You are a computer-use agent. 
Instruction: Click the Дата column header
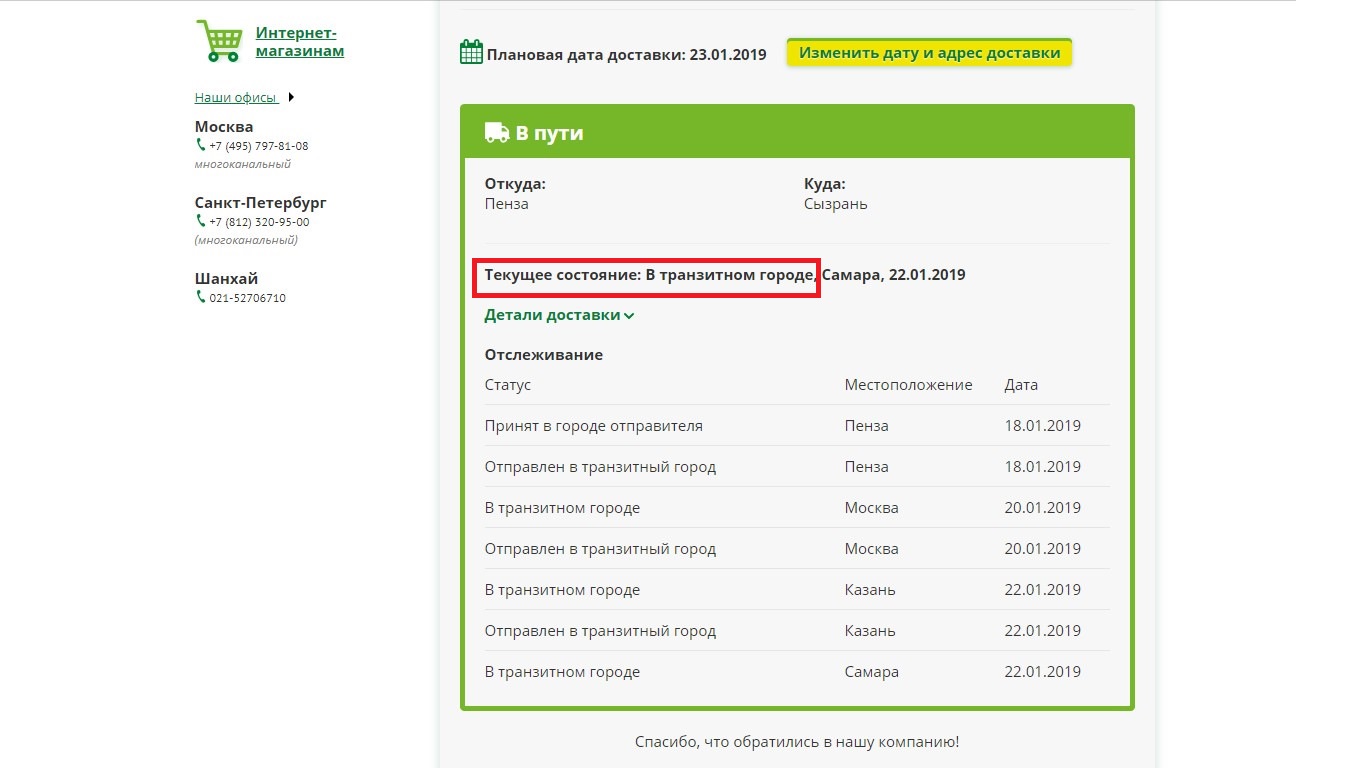(1021, 385)
